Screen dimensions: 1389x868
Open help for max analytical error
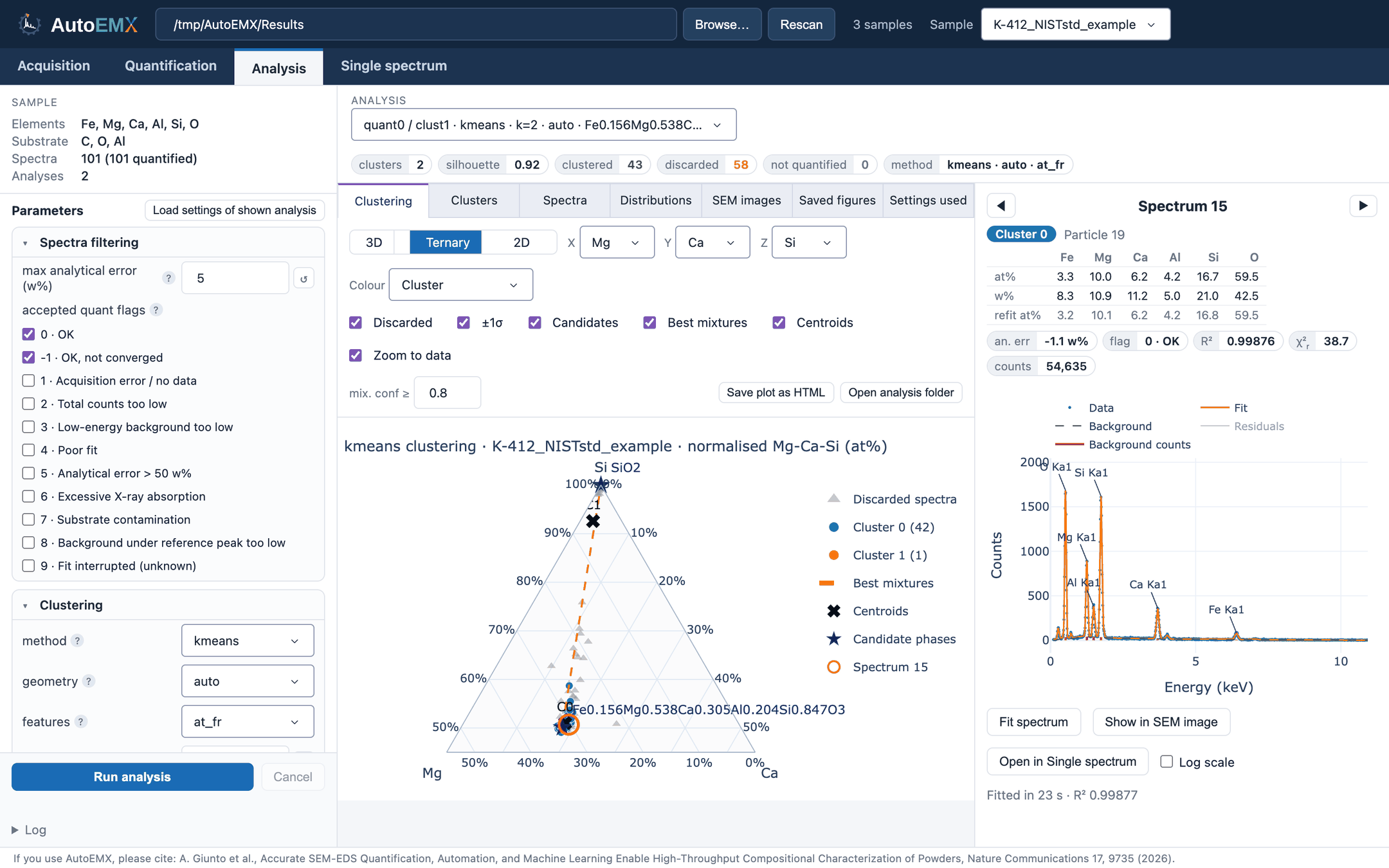click(x=168, y=278)
